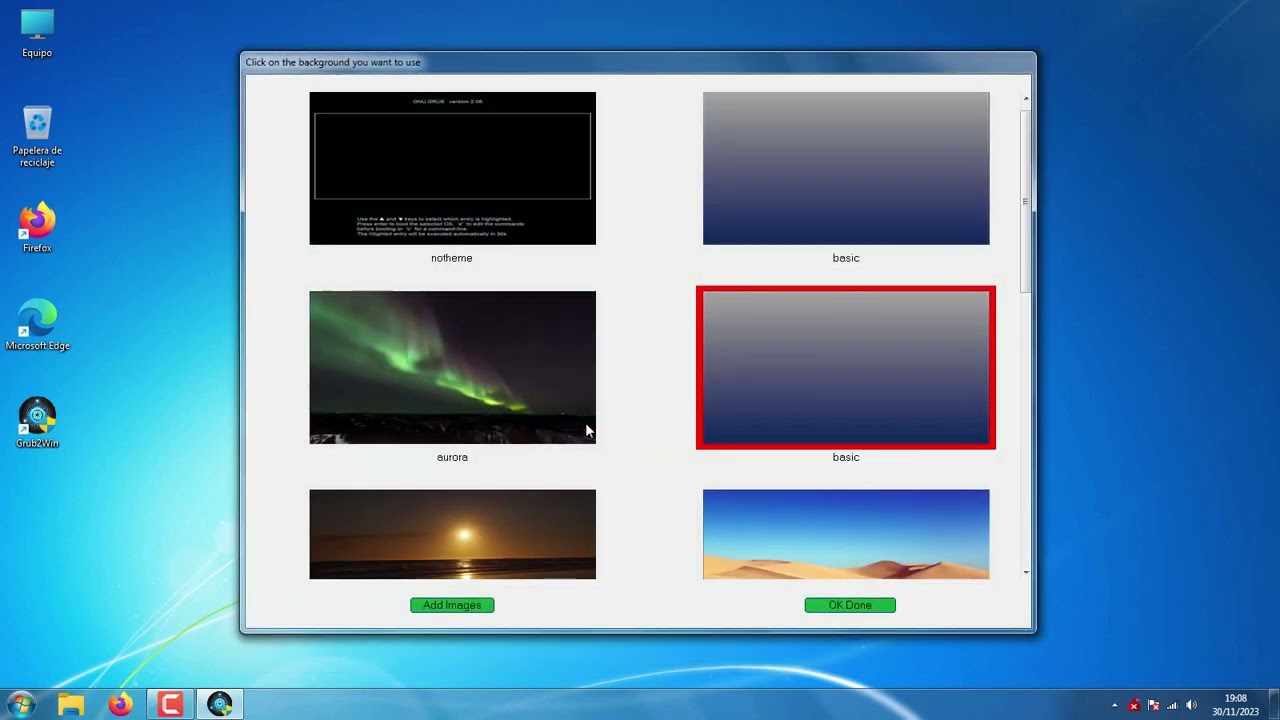Choose the aurora background thumbnail
This screenshot has height=720, width=1280.
452,367
